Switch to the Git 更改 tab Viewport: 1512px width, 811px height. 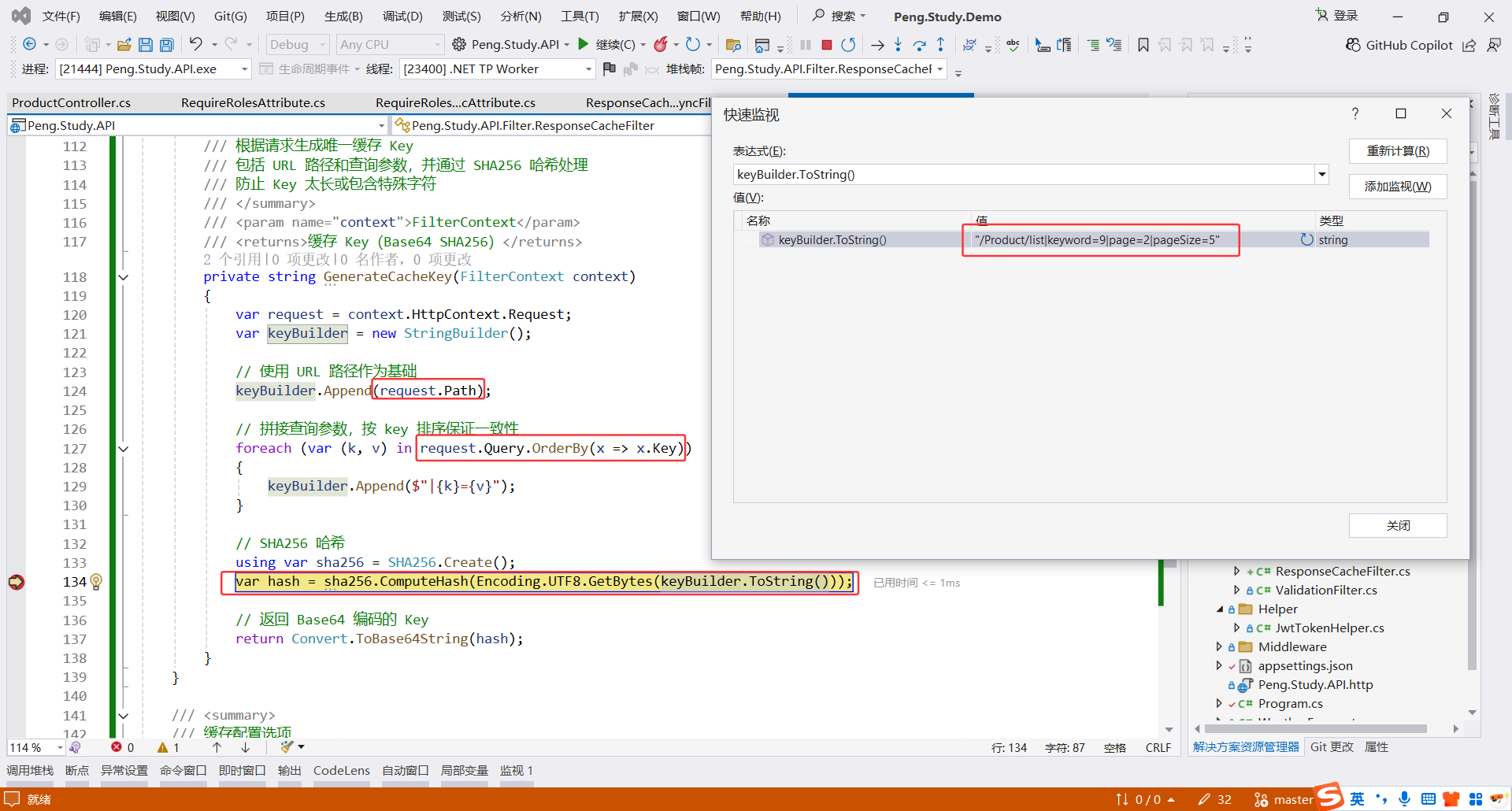point(1332,747)
